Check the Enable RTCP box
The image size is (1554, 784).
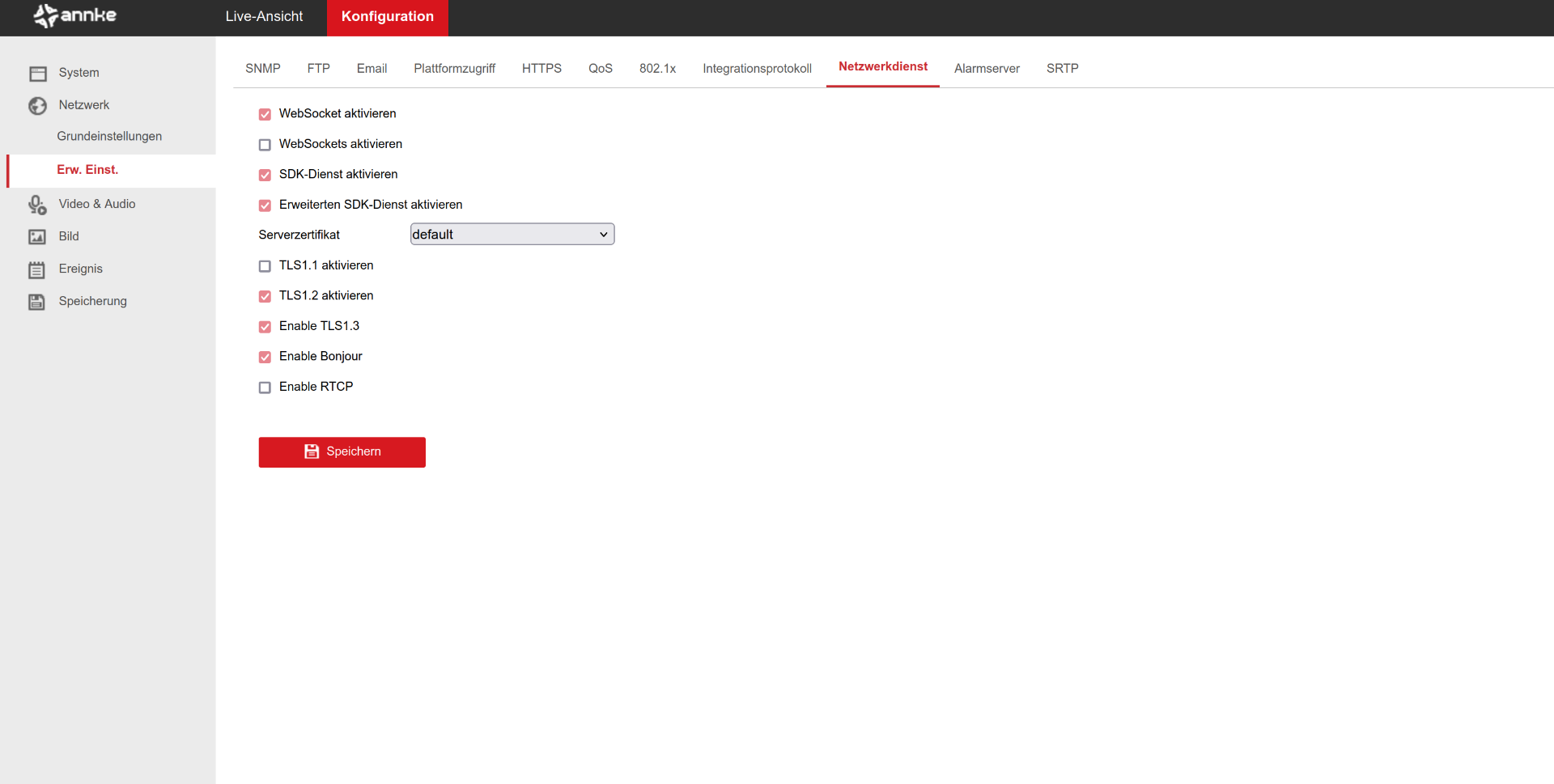point(265,388)
